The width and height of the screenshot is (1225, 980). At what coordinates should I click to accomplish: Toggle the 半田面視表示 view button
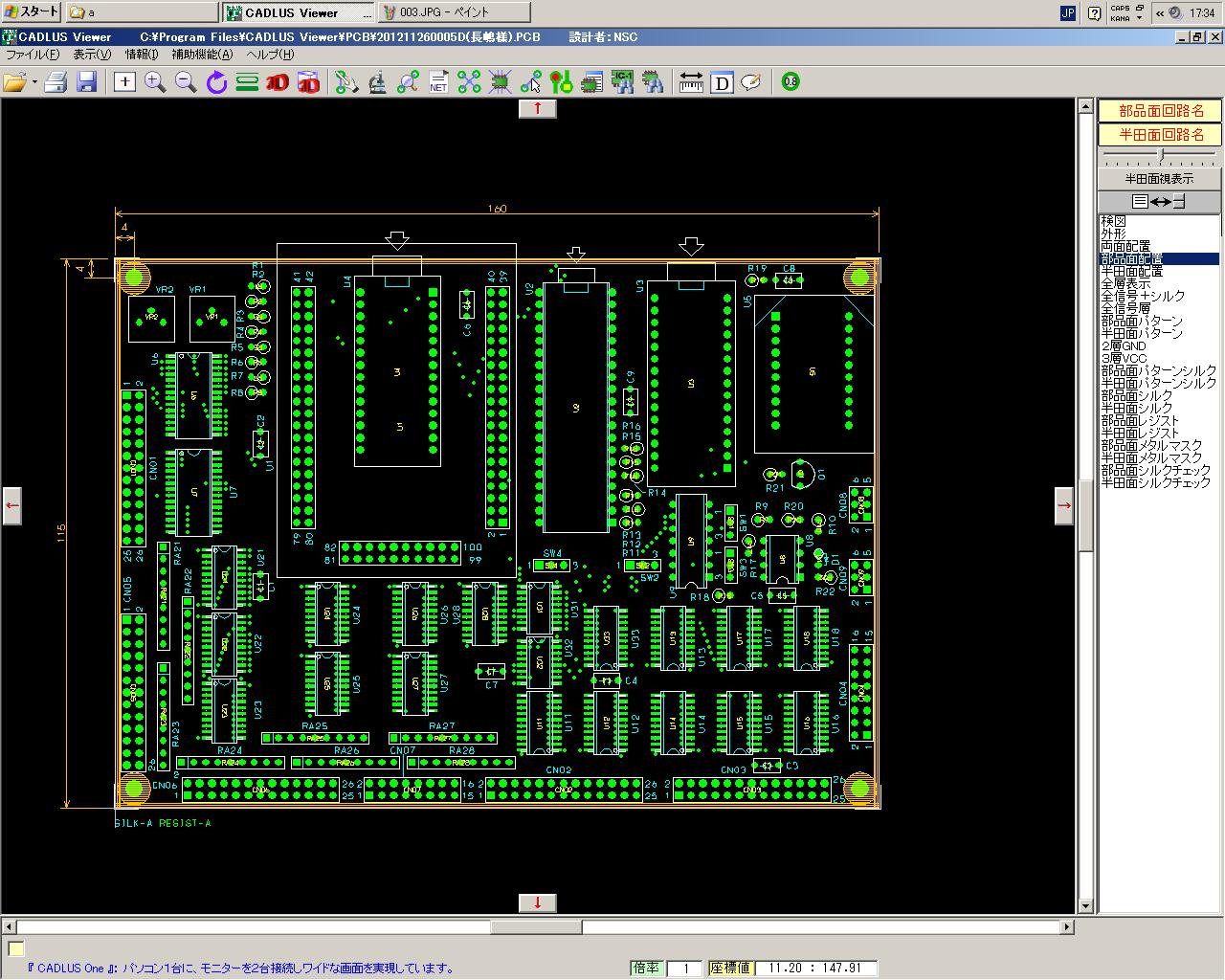pos(1160,179)
